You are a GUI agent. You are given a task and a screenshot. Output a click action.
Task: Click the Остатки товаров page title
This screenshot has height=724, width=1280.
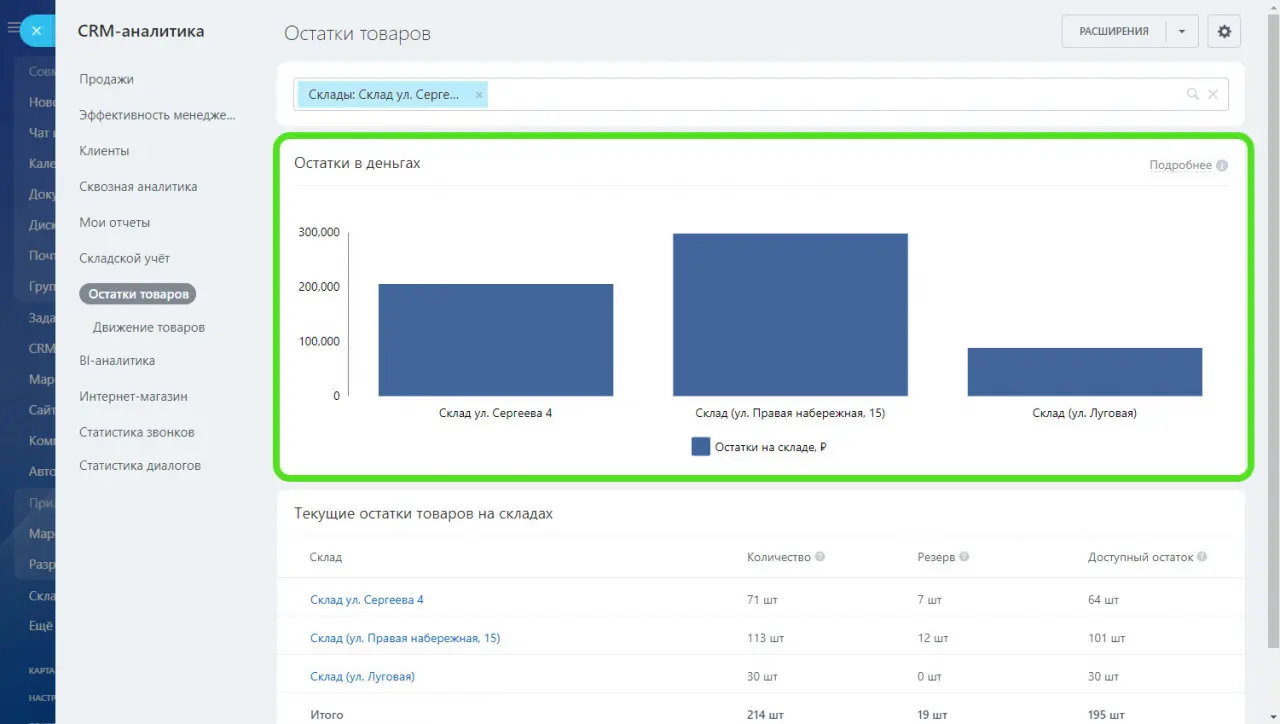[x=357, y=33]
